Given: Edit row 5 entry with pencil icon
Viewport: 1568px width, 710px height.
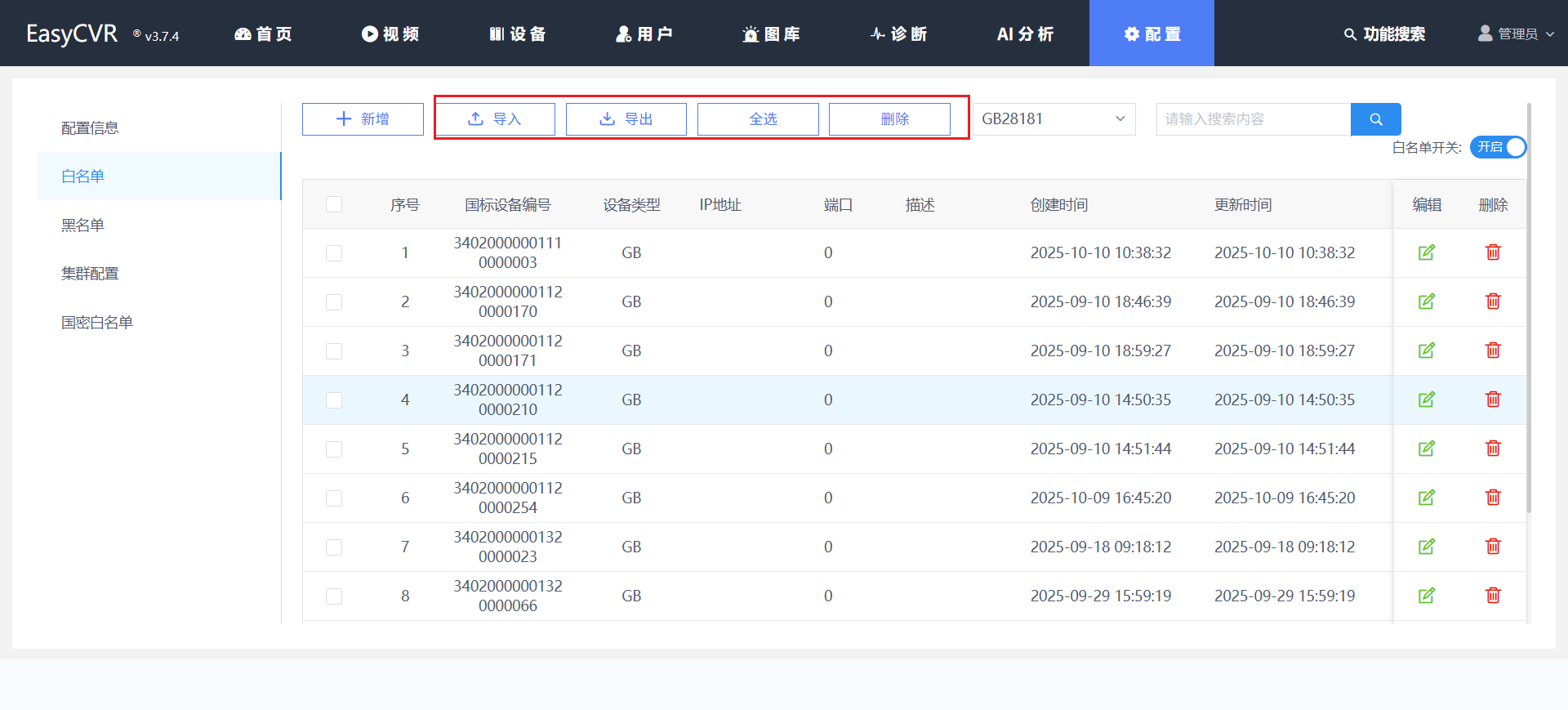Looking at the screenshot, I should [x=1426, y=449].
